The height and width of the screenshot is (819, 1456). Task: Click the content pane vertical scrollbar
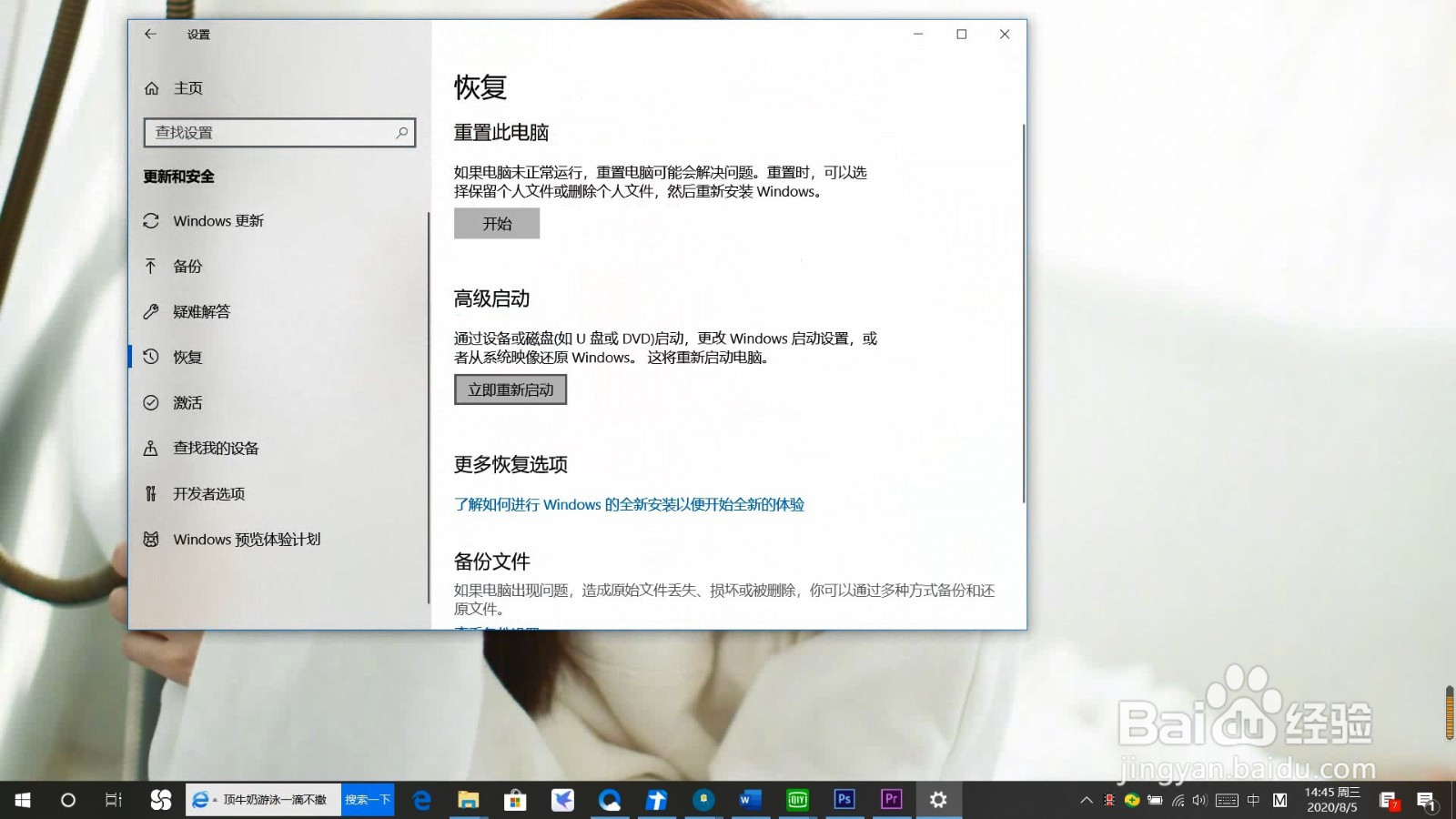point(1024,314)
